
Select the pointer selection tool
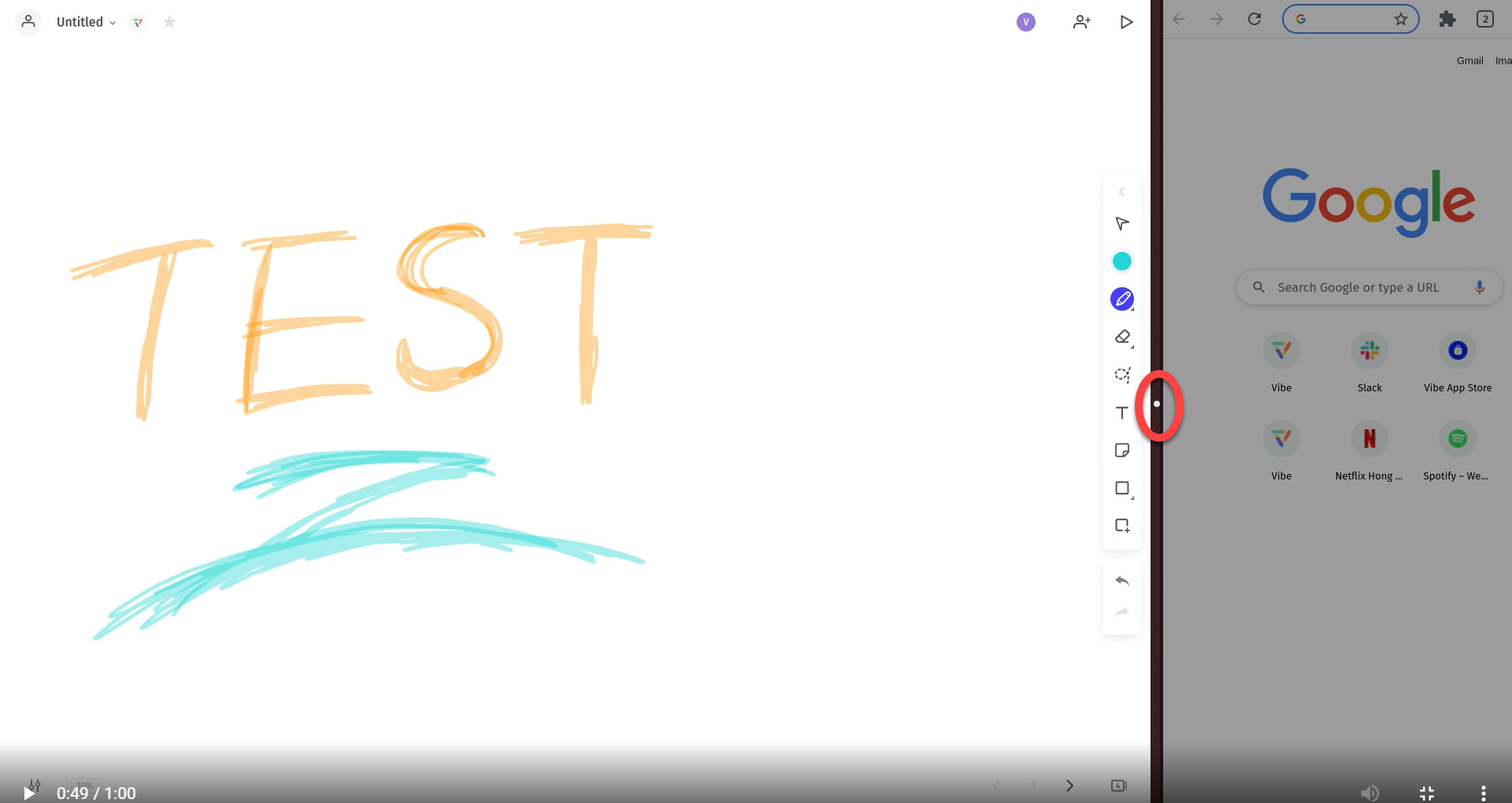(1122, 224)
